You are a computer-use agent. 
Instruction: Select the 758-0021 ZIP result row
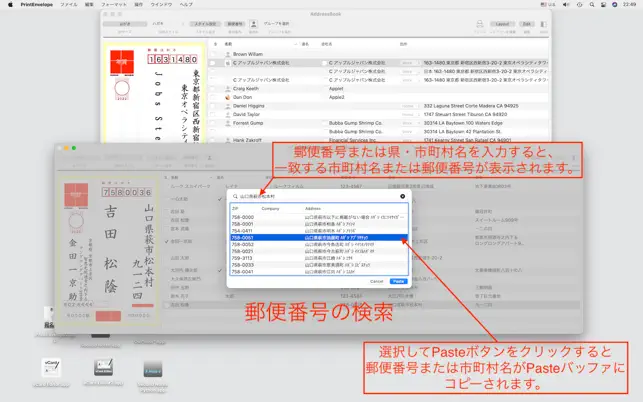coord(319,251)
